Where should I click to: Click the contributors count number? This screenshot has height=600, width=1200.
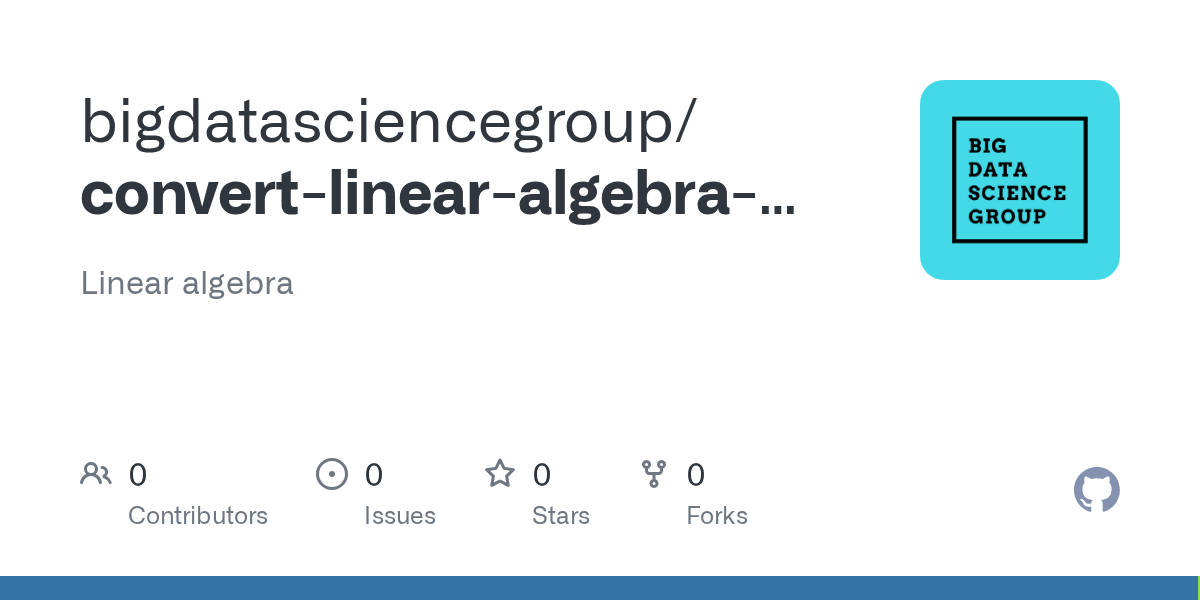click(138, 475)
